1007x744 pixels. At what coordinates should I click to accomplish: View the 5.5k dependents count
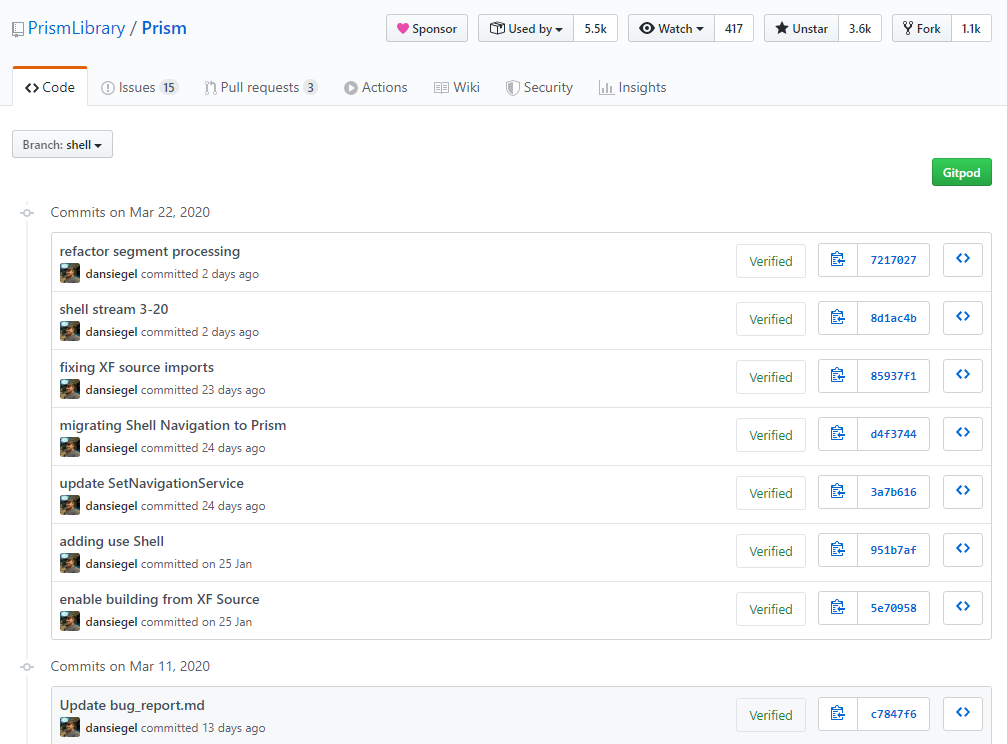595,28
